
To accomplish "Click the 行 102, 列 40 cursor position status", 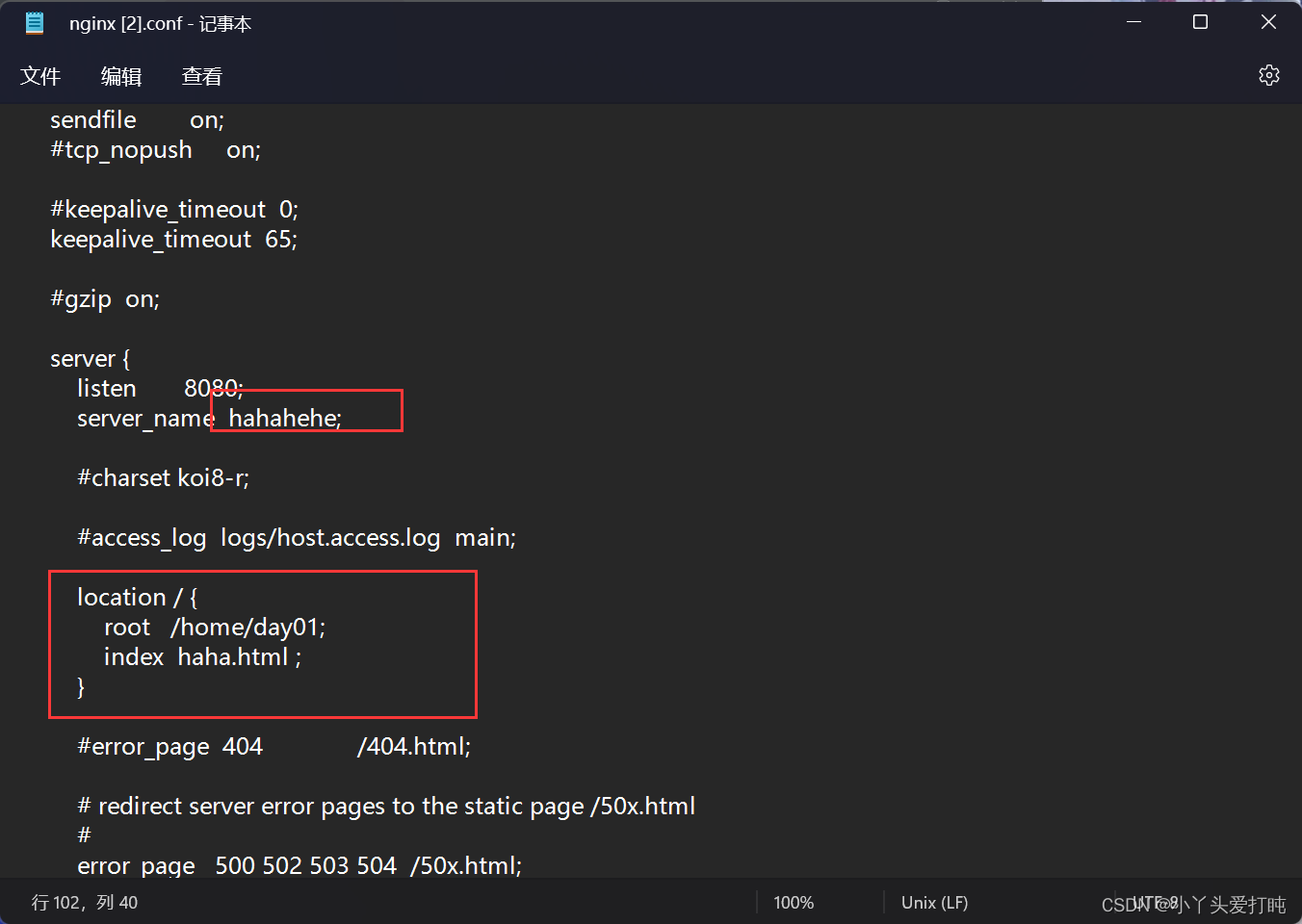I will coord(85,903).
